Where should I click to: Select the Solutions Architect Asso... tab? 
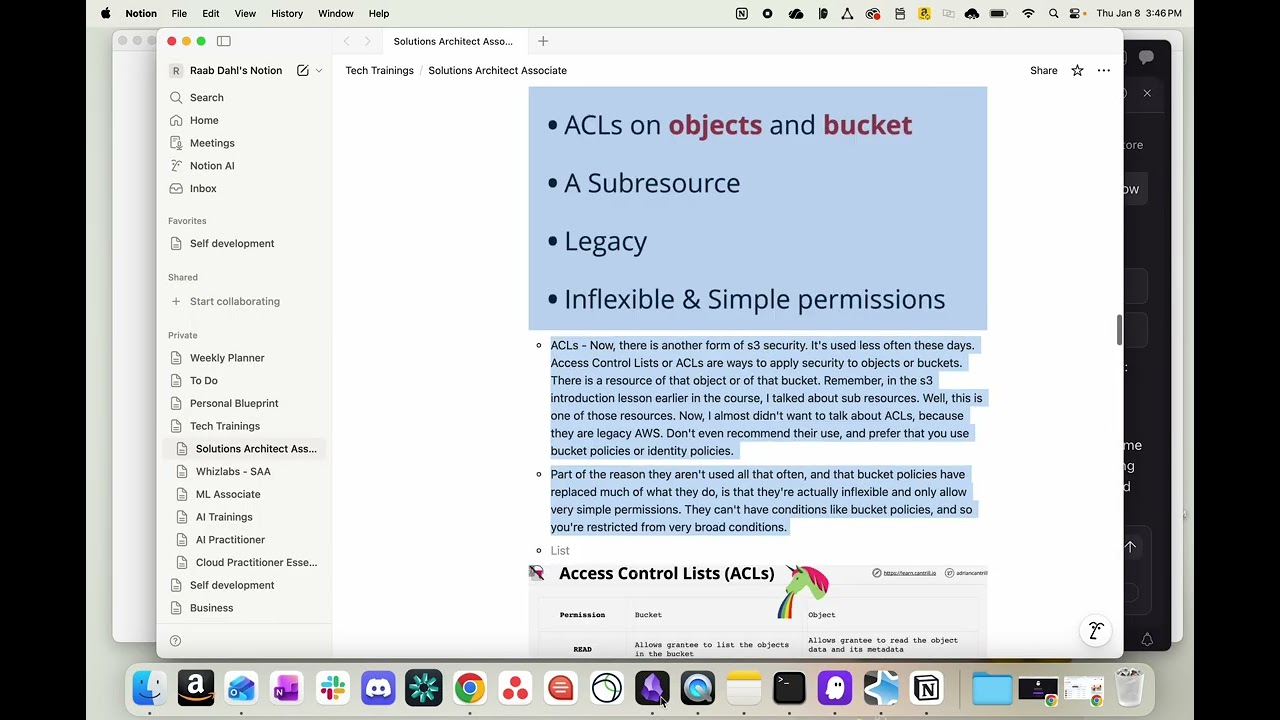(x=453, y=41)
